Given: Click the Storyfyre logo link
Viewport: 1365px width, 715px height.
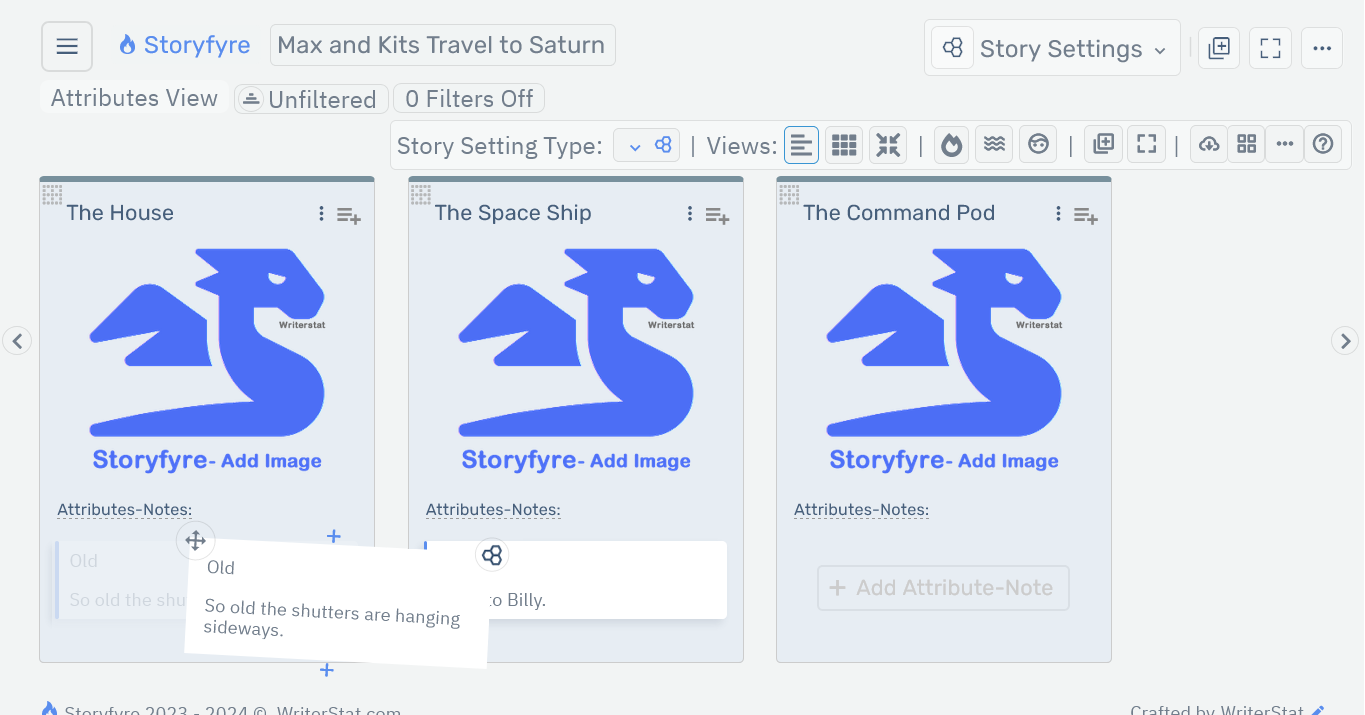Looking at the screenshot, I should [184, 44].
